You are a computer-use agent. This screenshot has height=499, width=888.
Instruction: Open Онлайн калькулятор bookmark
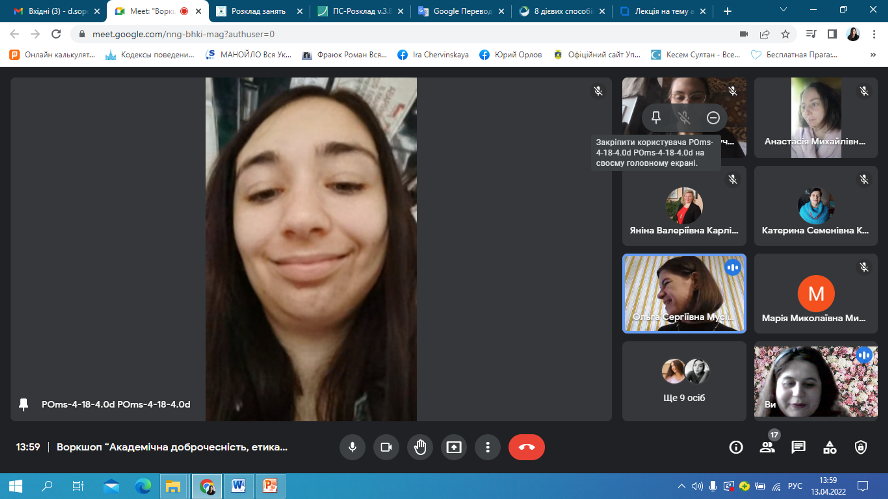53,55
